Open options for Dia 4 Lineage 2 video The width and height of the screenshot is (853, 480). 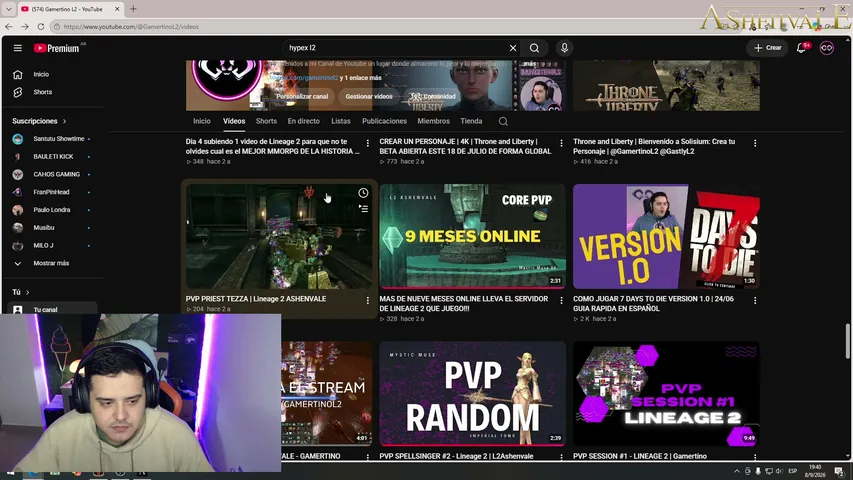click(x=368, y=143)
